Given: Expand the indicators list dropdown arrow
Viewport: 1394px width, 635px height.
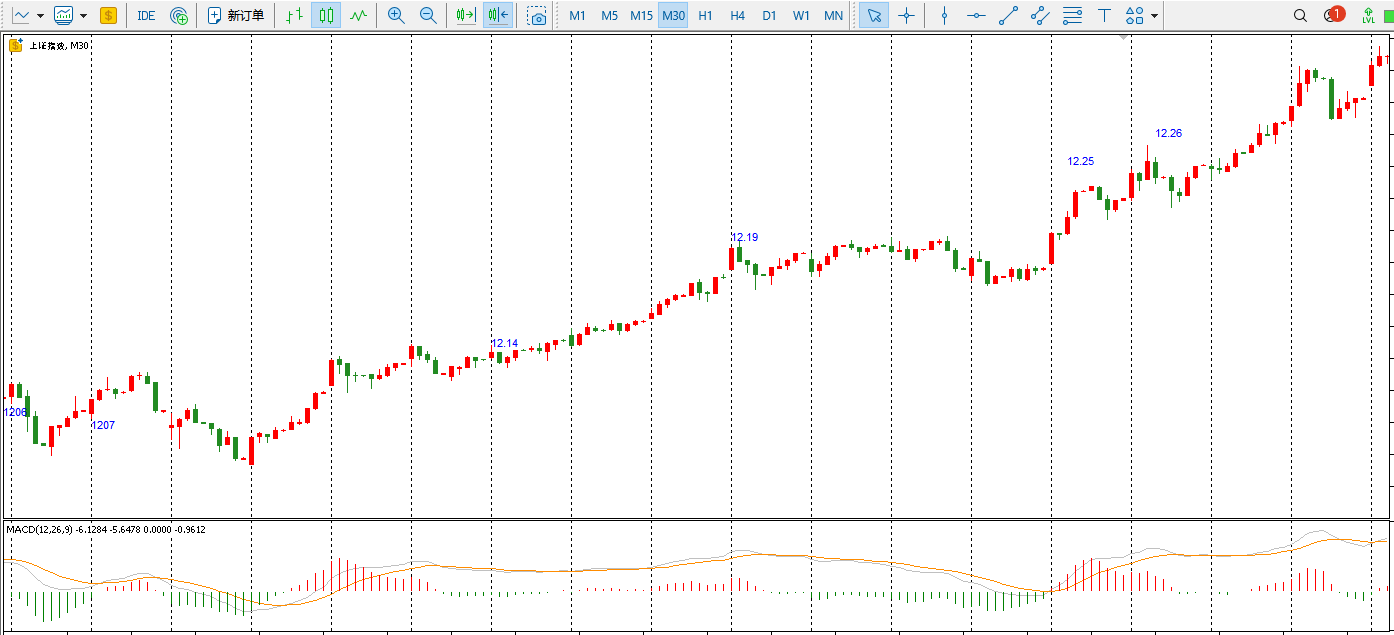Looking at the screenshot, I should point(83,16).
